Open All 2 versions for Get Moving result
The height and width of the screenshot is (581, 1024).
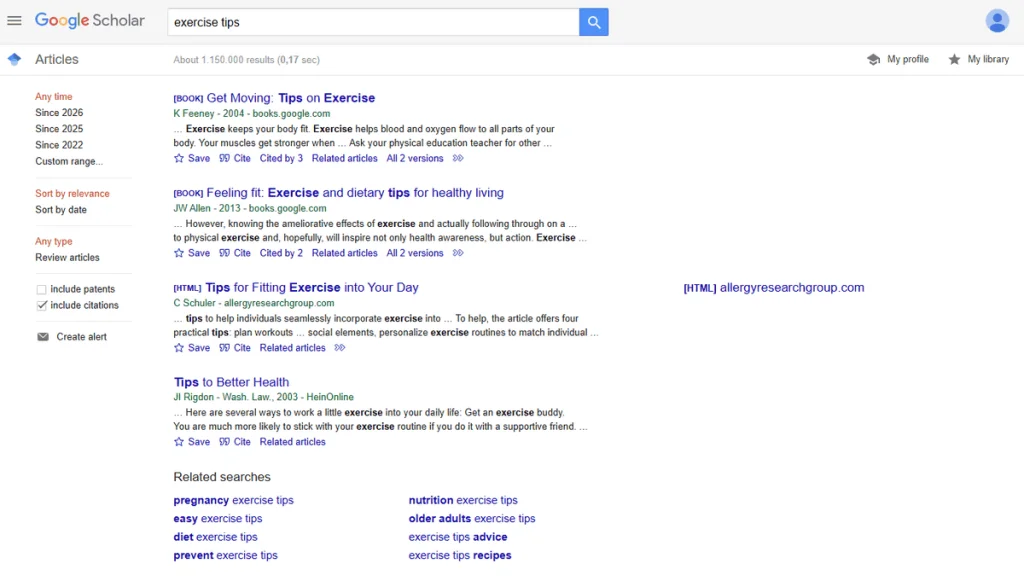[x=414, y=158]
